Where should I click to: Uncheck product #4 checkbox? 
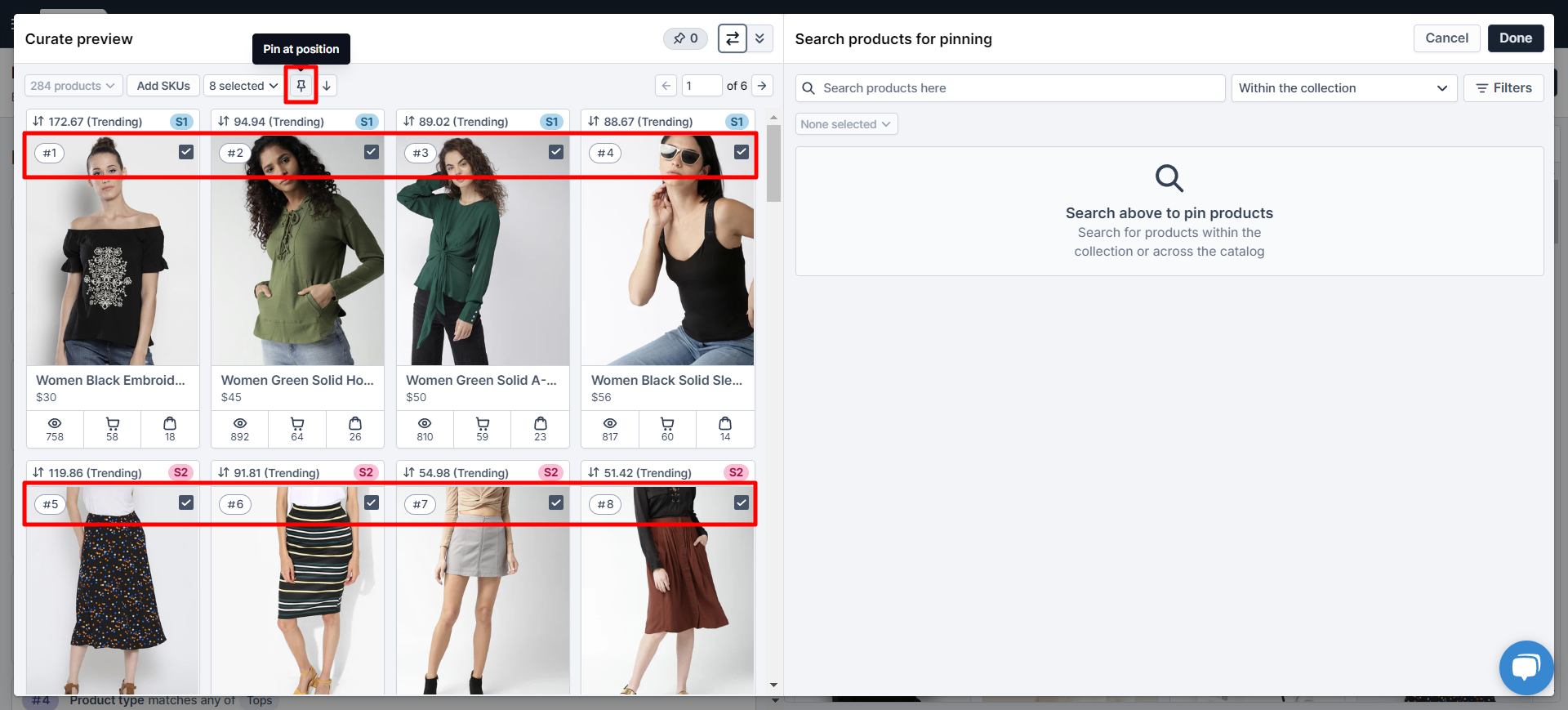click(x=742, y=152)
